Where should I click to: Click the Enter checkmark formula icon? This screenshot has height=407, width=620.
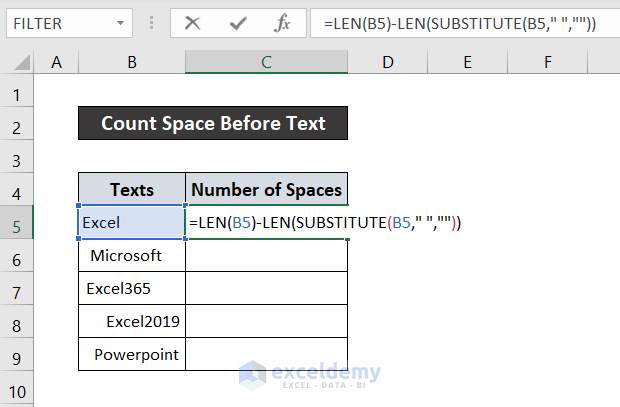pos(238,22)
